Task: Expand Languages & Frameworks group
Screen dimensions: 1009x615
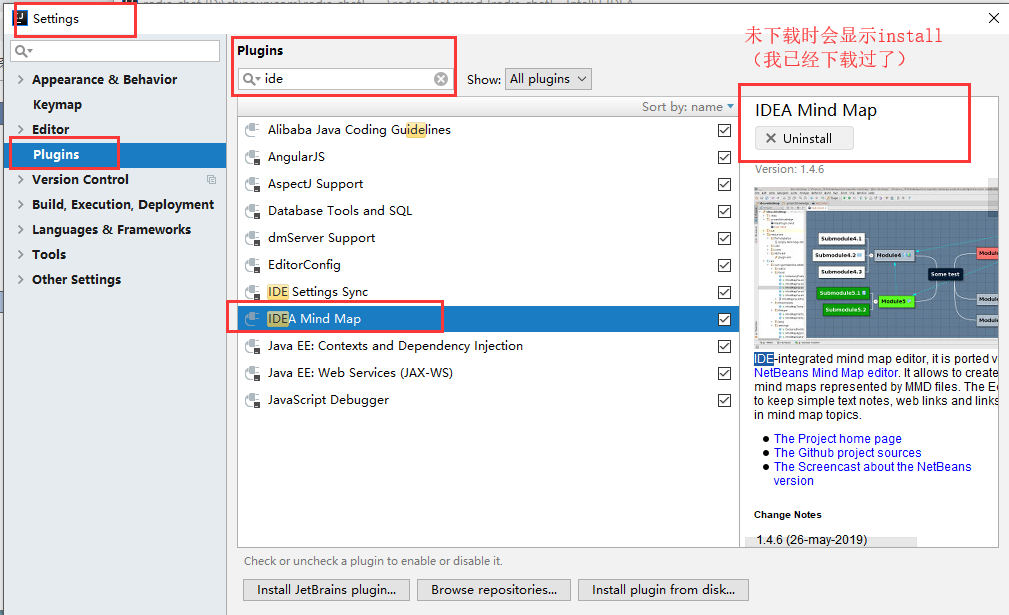Action: [21, 230]
